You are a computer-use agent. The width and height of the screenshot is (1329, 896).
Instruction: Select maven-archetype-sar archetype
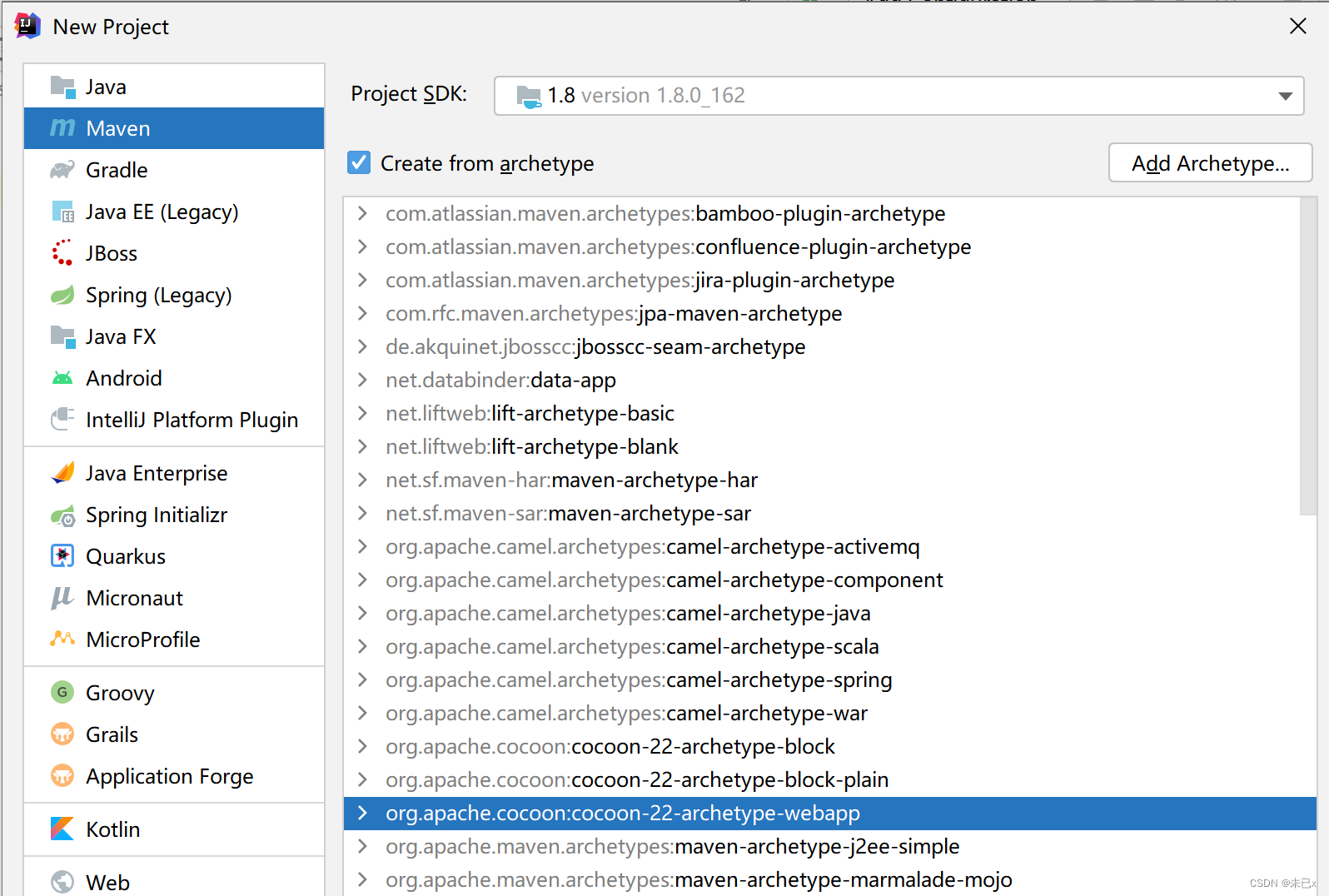(x=822, y=513)
